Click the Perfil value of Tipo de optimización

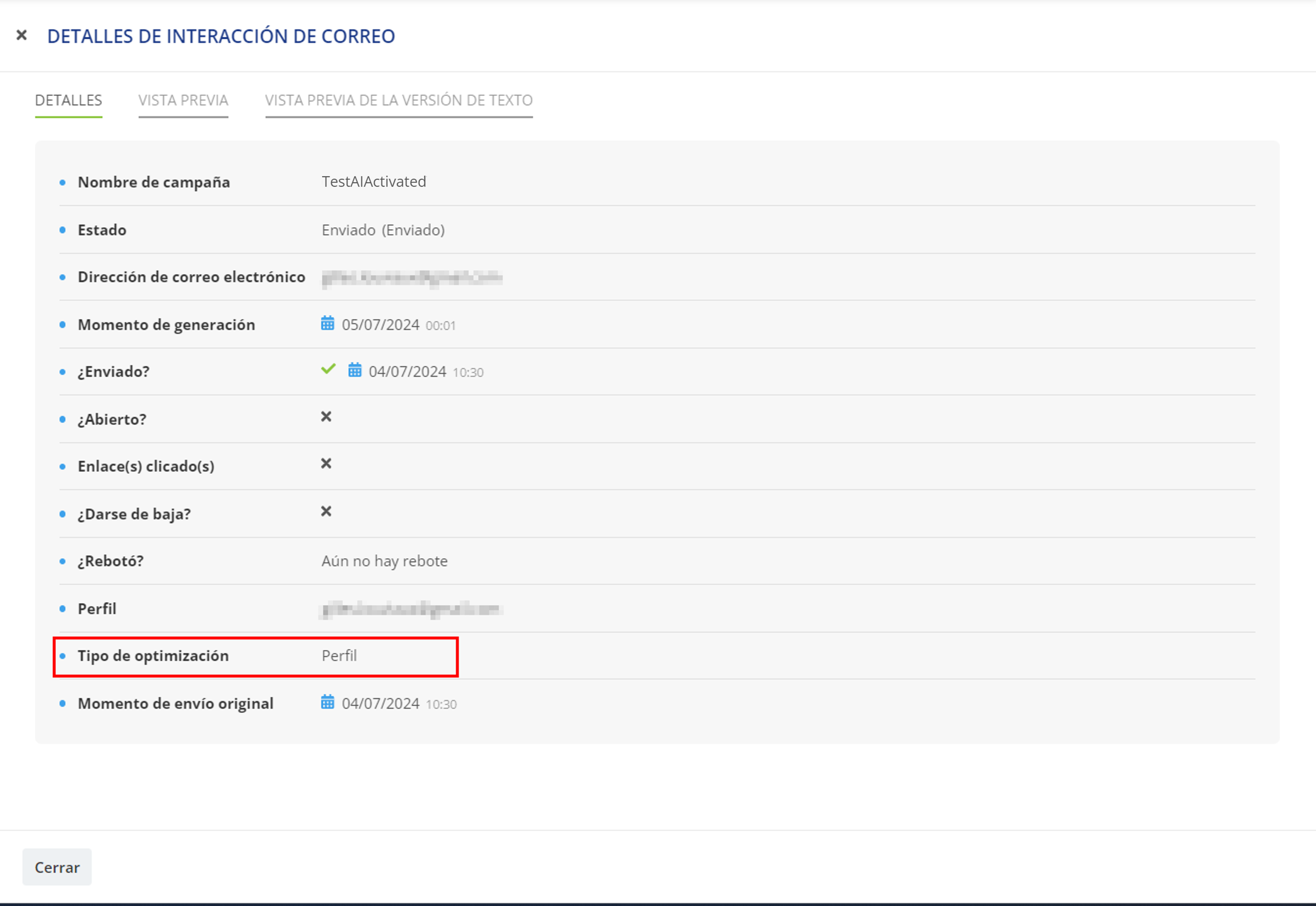point(339,656)
